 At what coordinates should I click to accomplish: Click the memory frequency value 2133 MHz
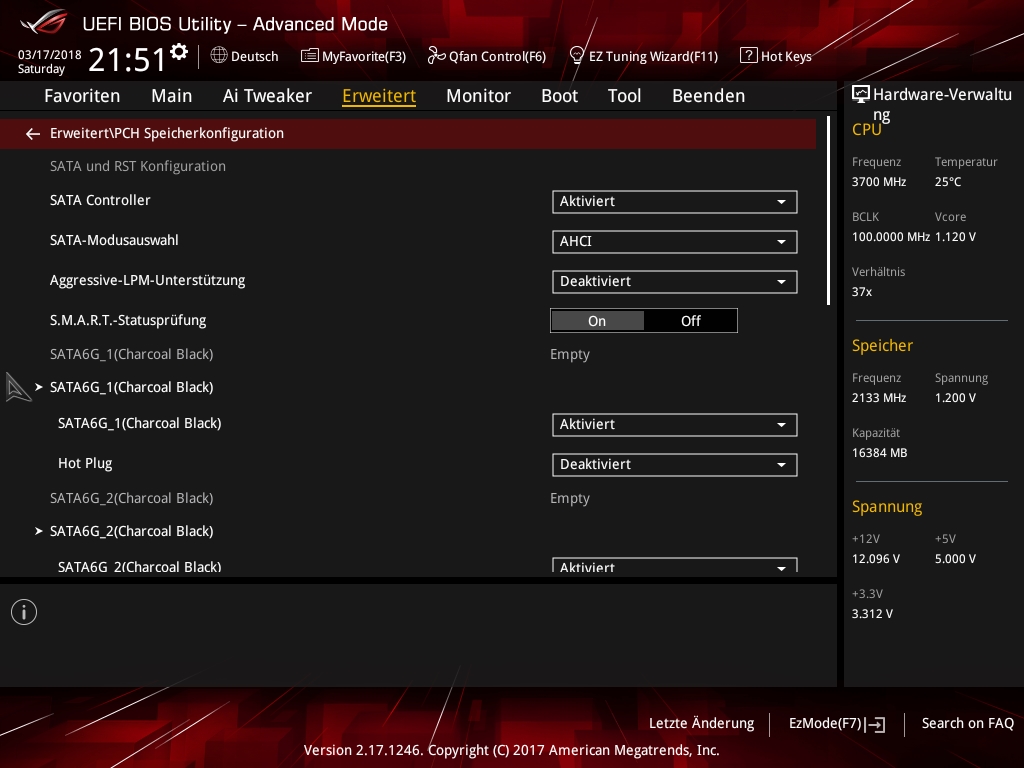(879, 398)
